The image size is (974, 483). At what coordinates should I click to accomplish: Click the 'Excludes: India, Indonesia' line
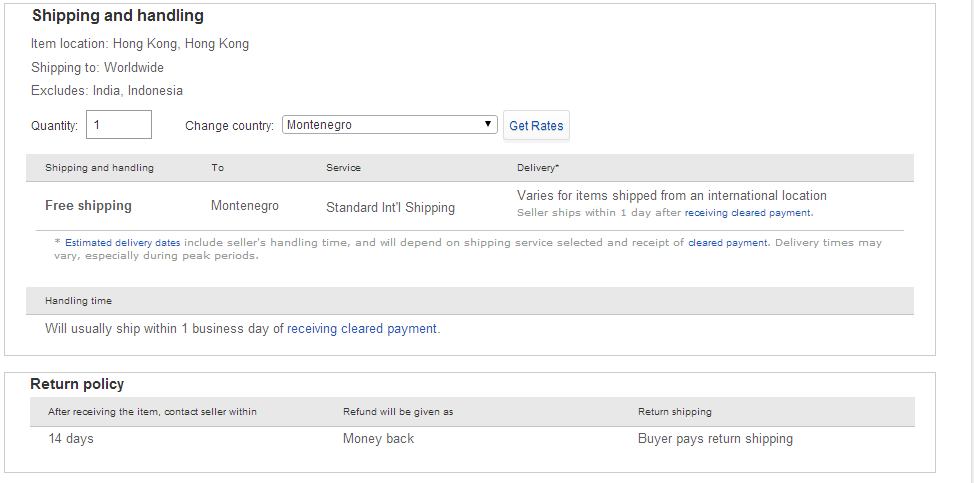click(107, 90)
